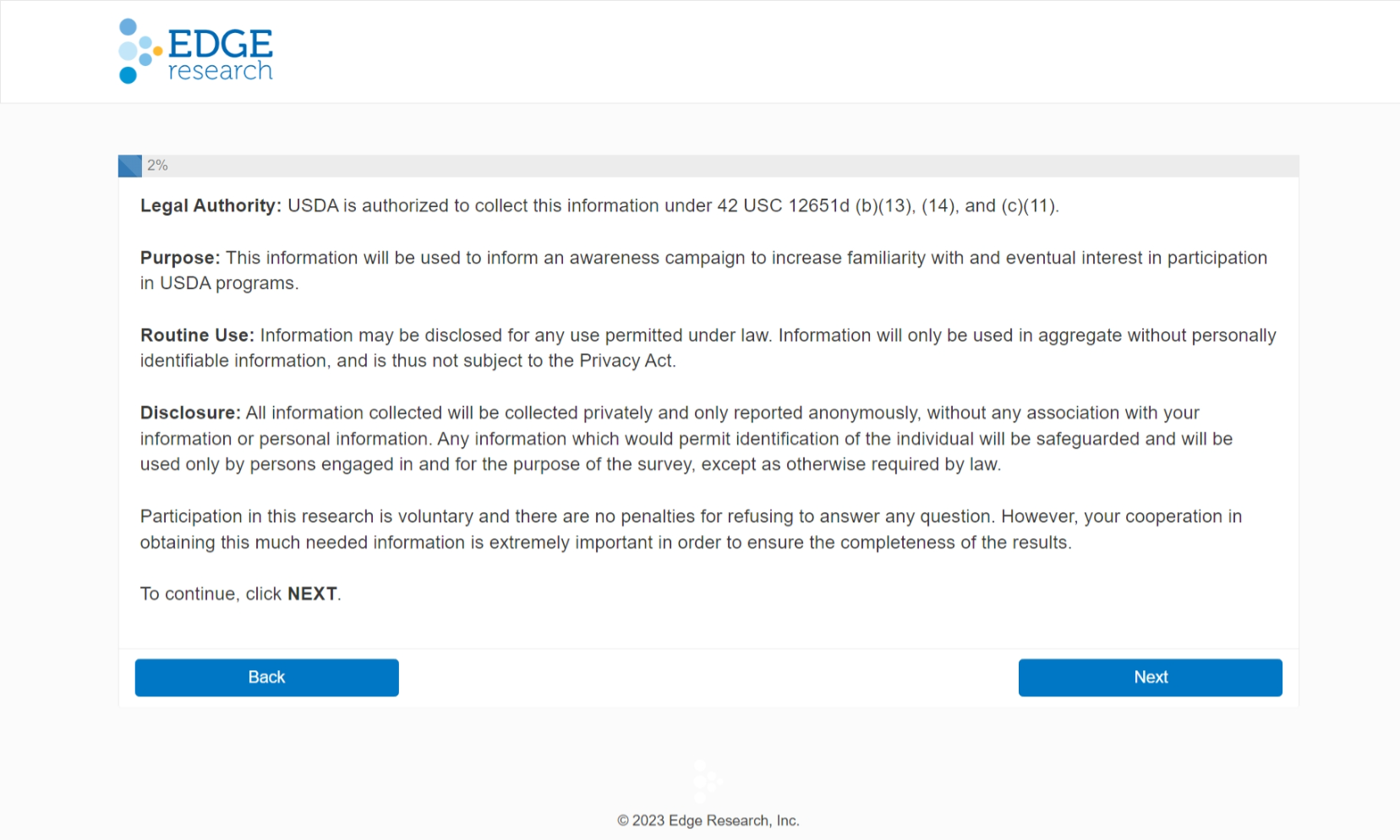Click the 'Purpose:' bold heading
The height and width of the screenshot is (840, 1400).
[179, 258]
